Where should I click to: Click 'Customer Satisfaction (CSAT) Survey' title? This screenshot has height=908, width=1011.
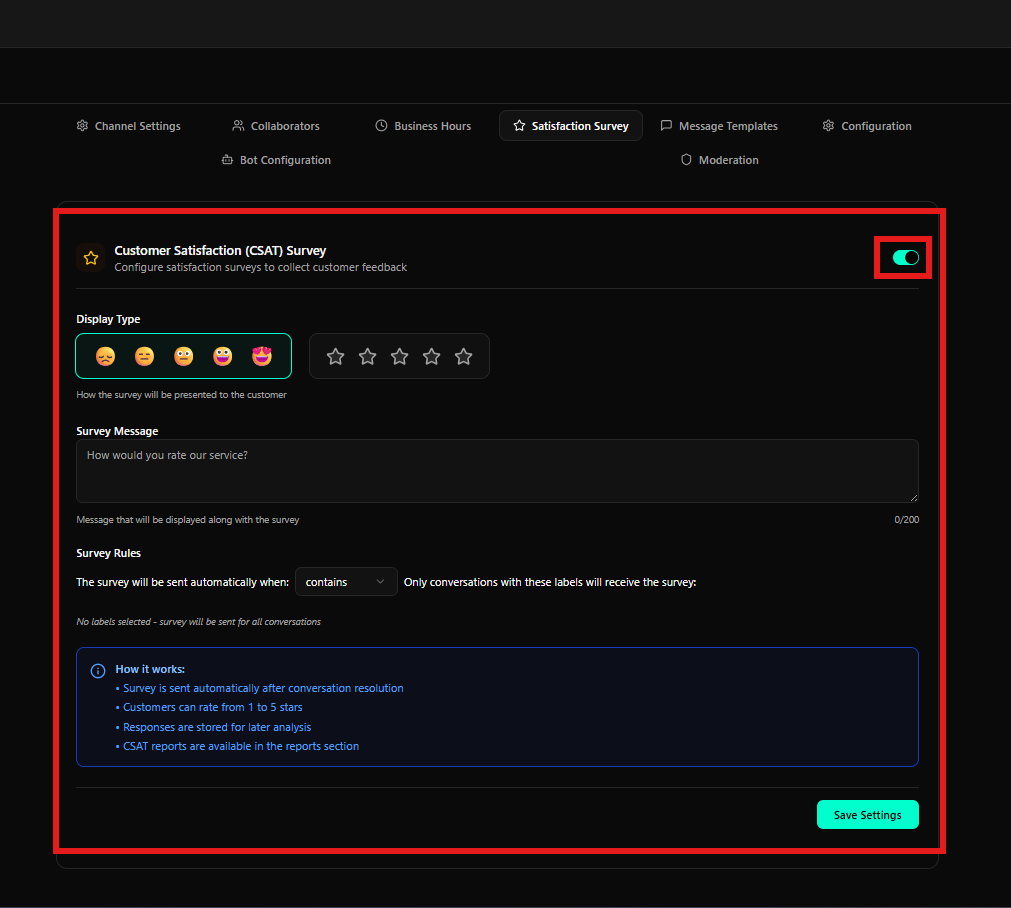click(221, 250)
